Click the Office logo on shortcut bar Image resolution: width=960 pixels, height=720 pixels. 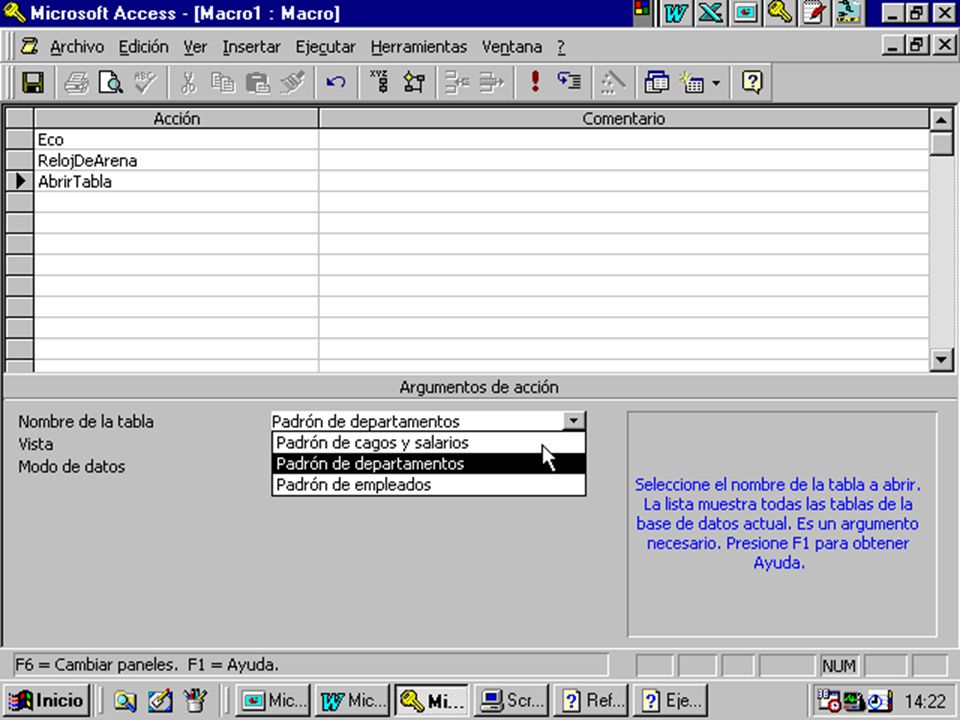click(x=642, y=10)
